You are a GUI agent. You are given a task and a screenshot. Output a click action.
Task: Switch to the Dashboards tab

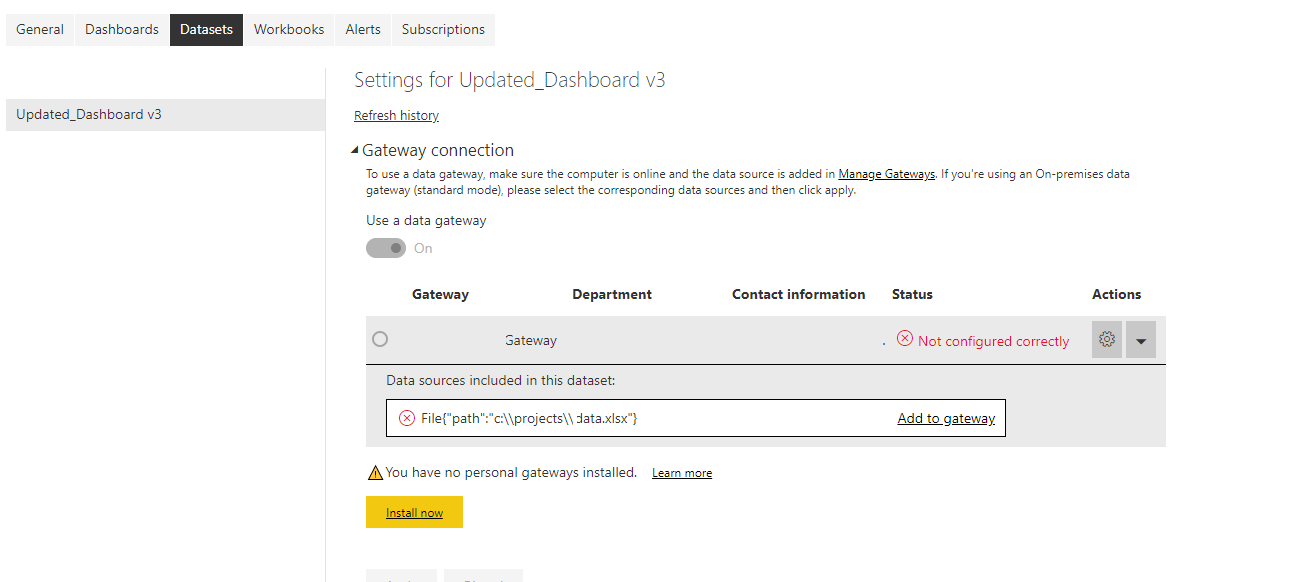(x=122, y=29)
